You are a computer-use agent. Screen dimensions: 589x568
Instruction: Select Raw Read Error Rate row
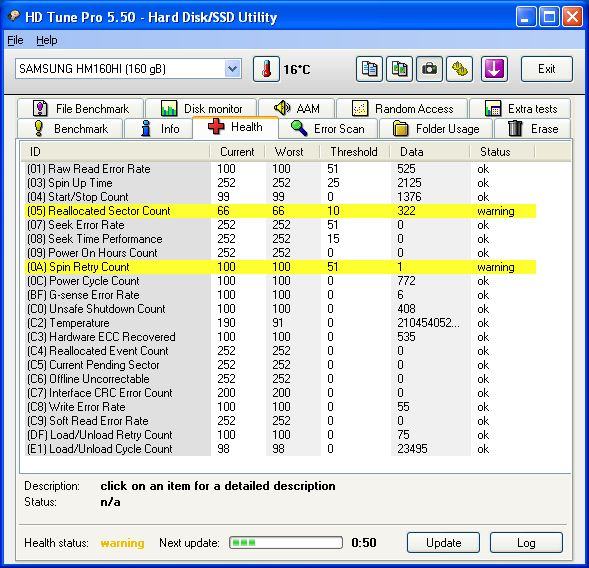click(x=281, y=169)
